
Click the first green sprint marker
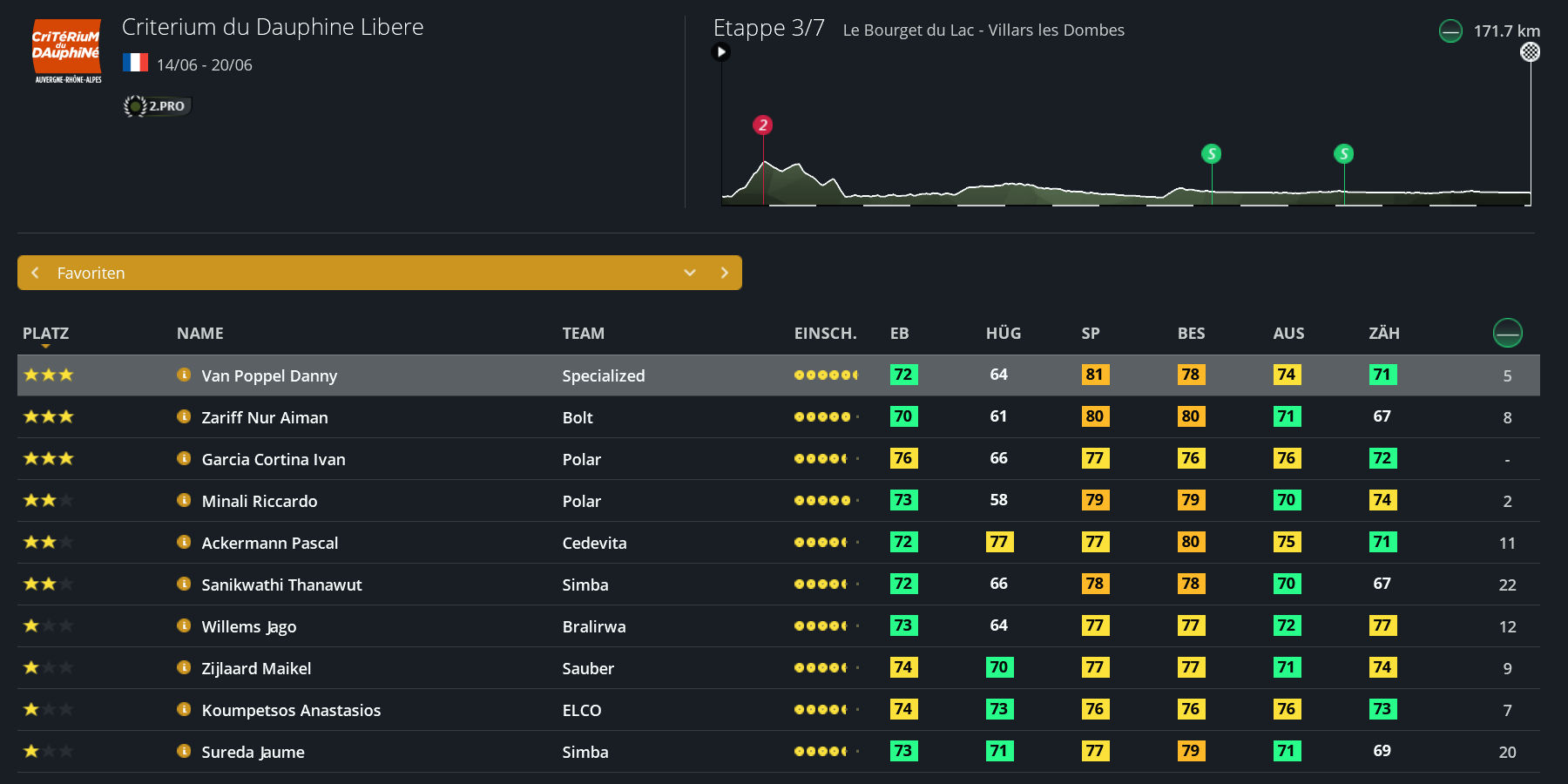pos(1211,154)
